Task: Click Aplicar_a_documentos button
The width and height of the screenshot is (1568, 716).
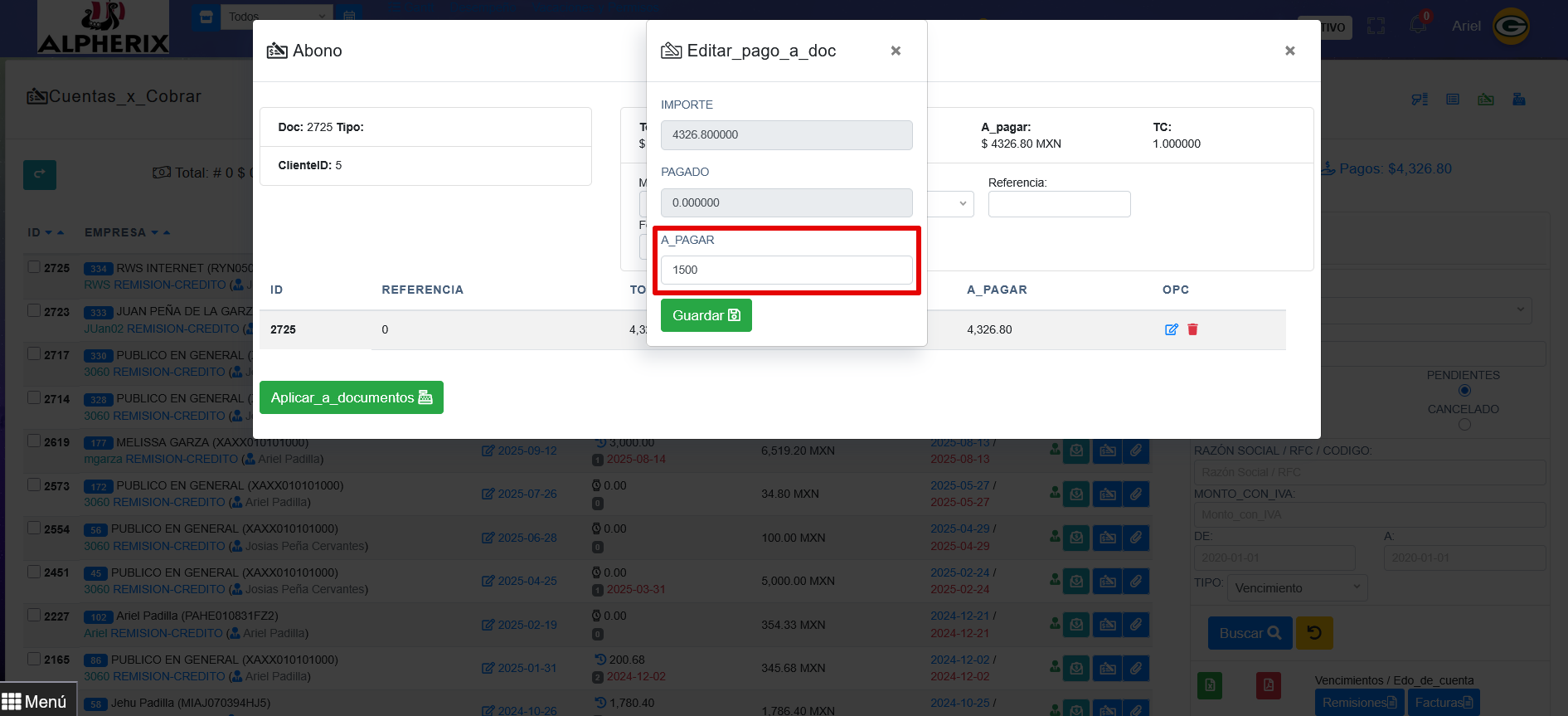Action: (x=351, y=397)
